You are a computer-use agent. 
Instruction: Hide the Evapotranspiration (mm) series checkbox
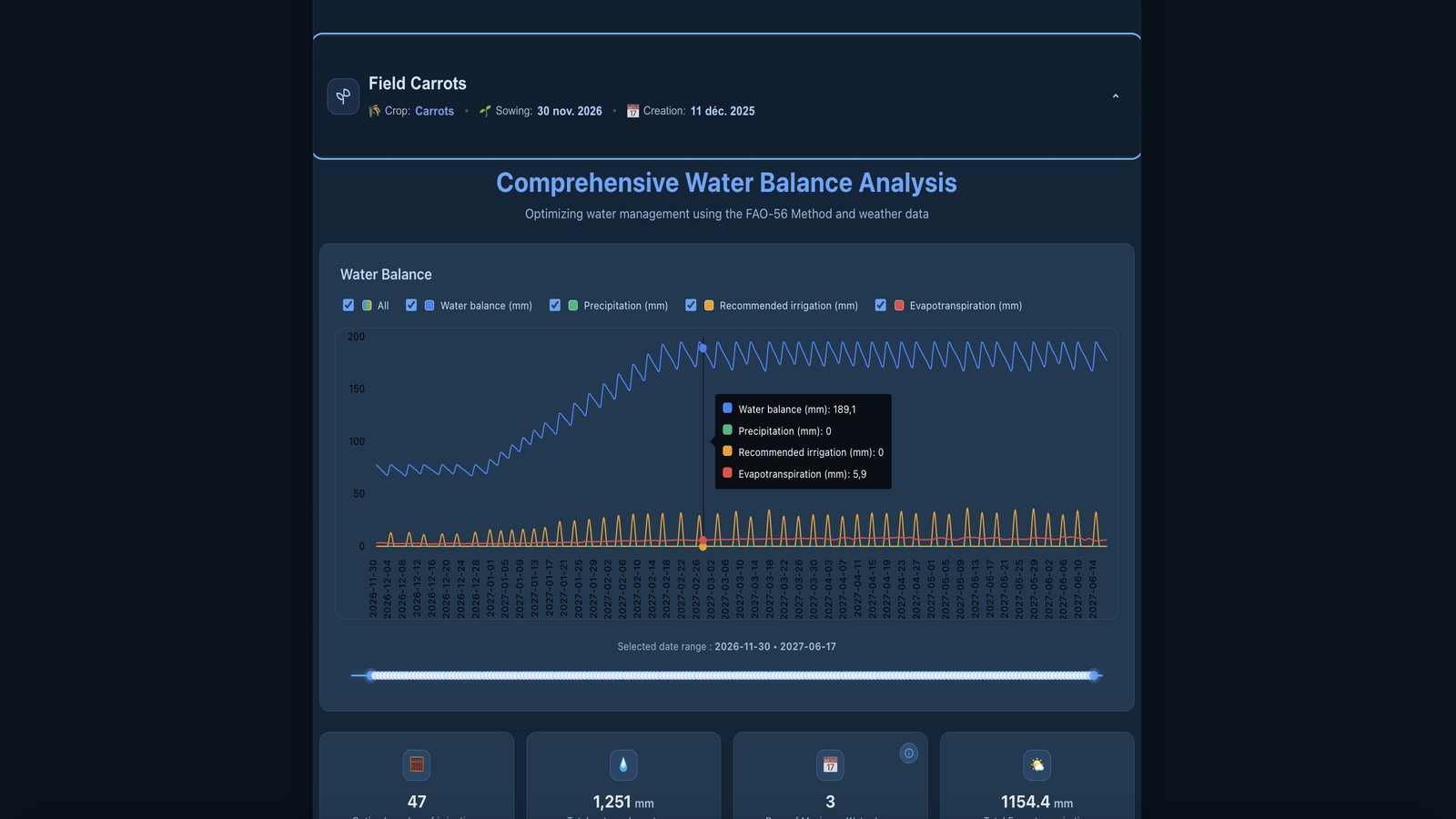[x=880, y=306]
